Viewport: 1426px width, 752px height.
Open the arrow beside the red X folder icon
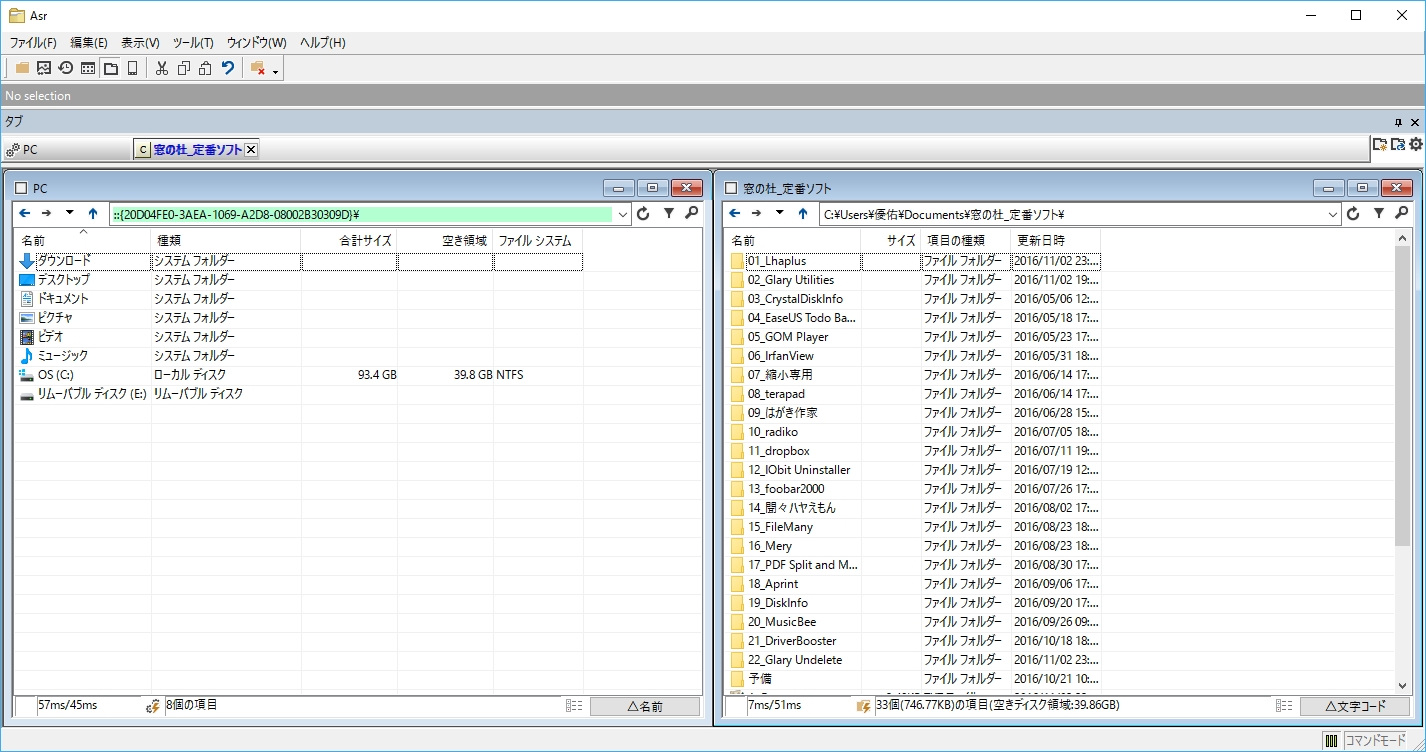point(275,70)
